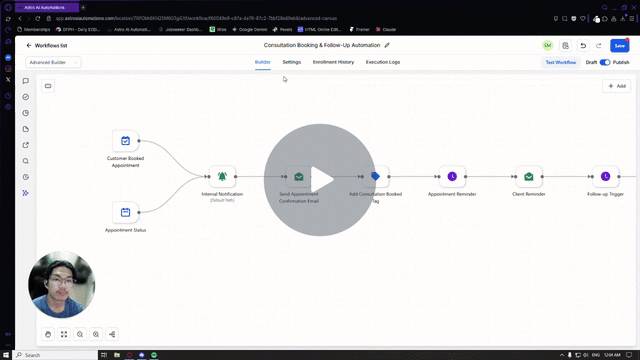Click the Windows taskbar Search box

pyautogui.click(x=56, y=355)
